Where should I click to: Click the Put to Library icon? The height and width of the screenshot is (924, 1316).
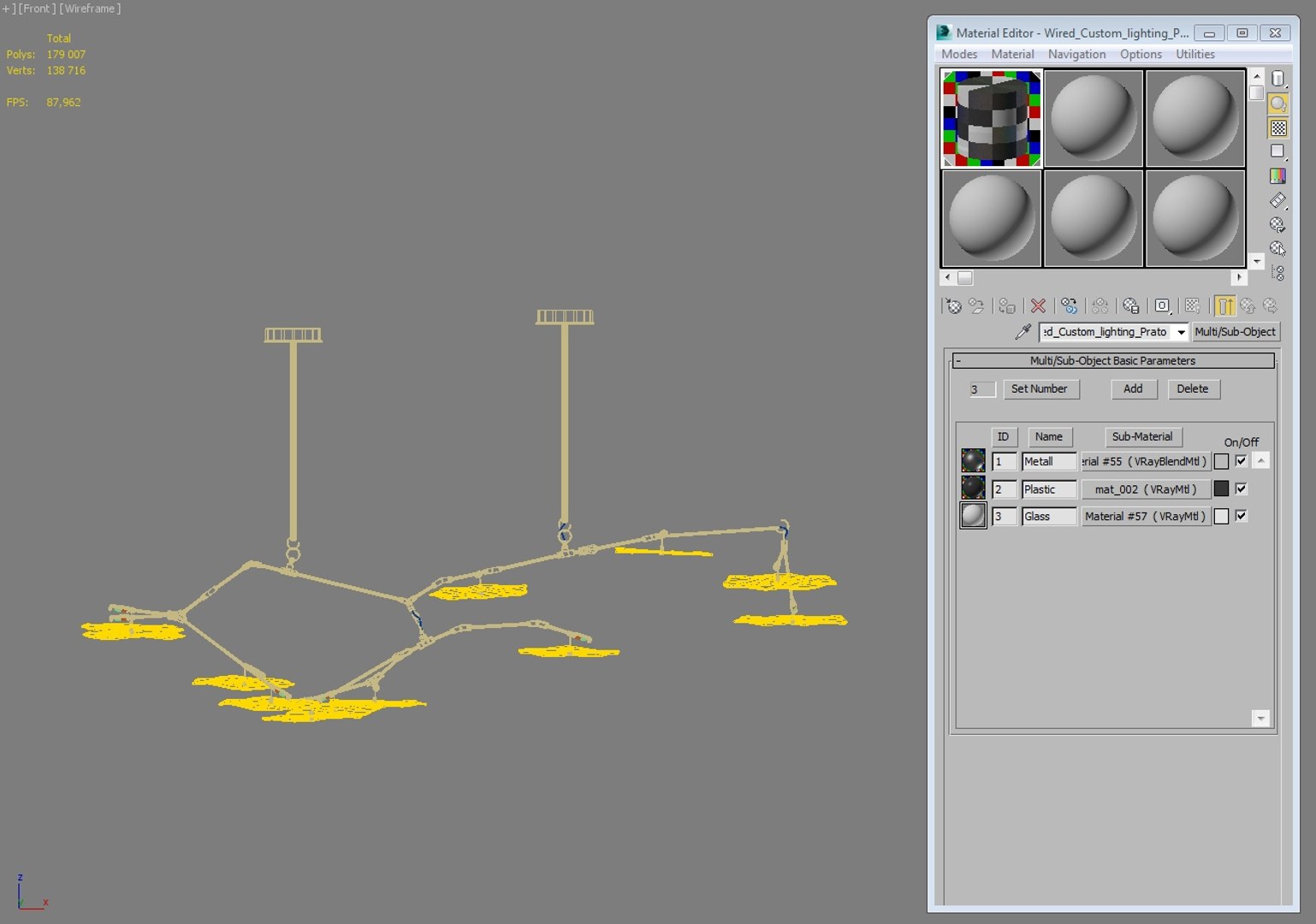pos(1131,305)
